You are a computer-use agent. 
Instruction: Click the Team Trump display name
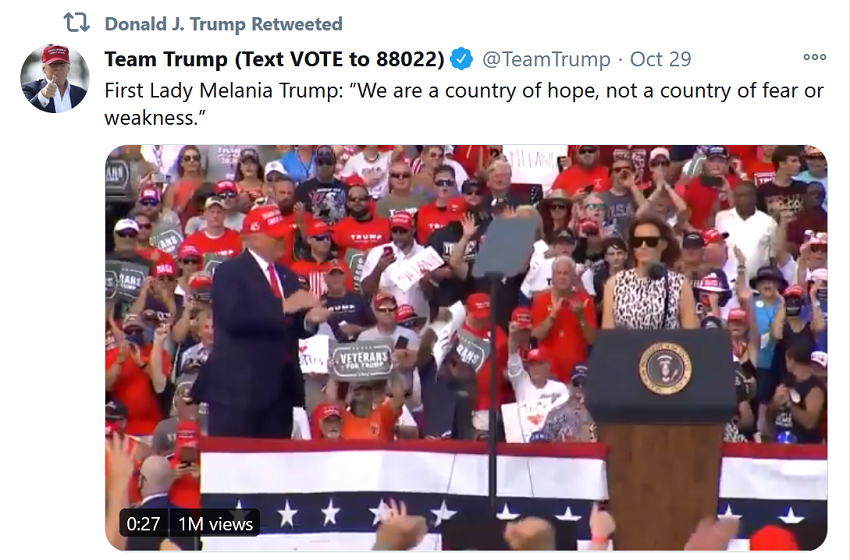[274, 59]
